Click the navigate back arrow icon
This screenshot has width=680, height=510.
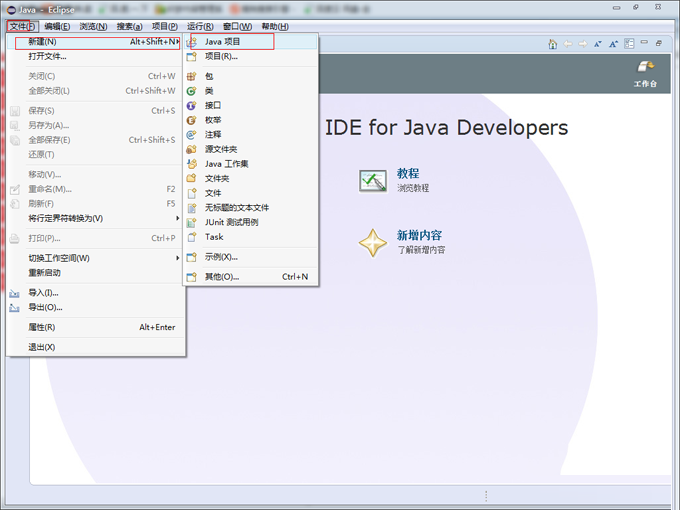[x=568, y=44]
